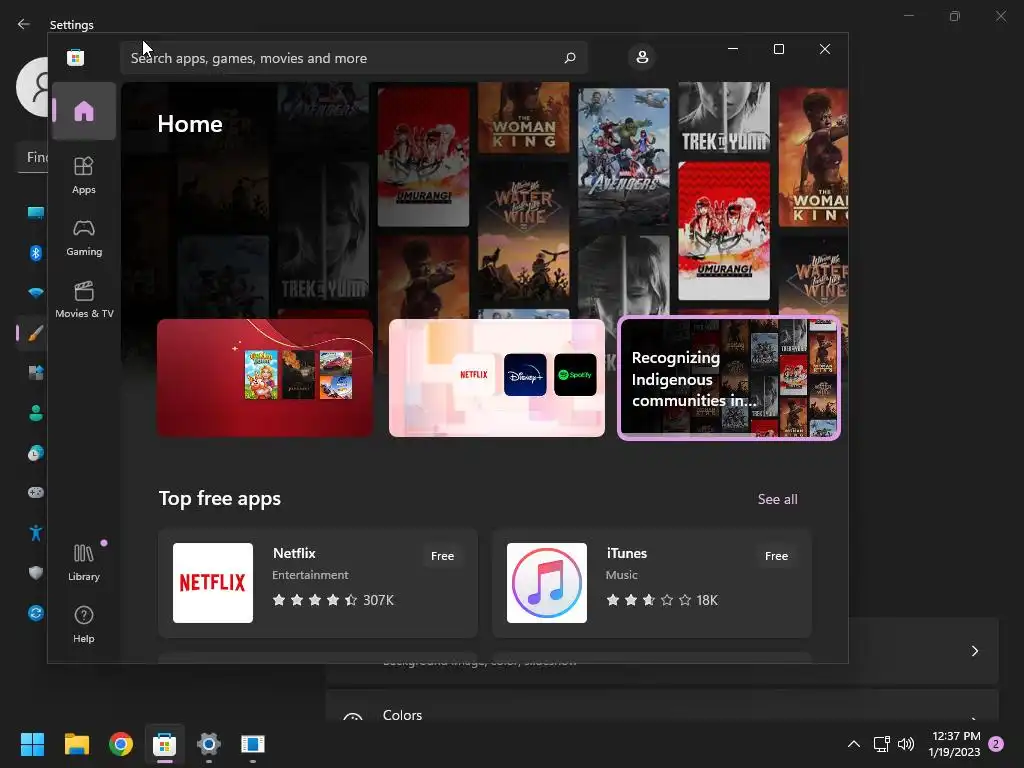Open Recognizing Indigenous communities banner
Viewport: 1024px width, 768px height.
tap(729, 377)
